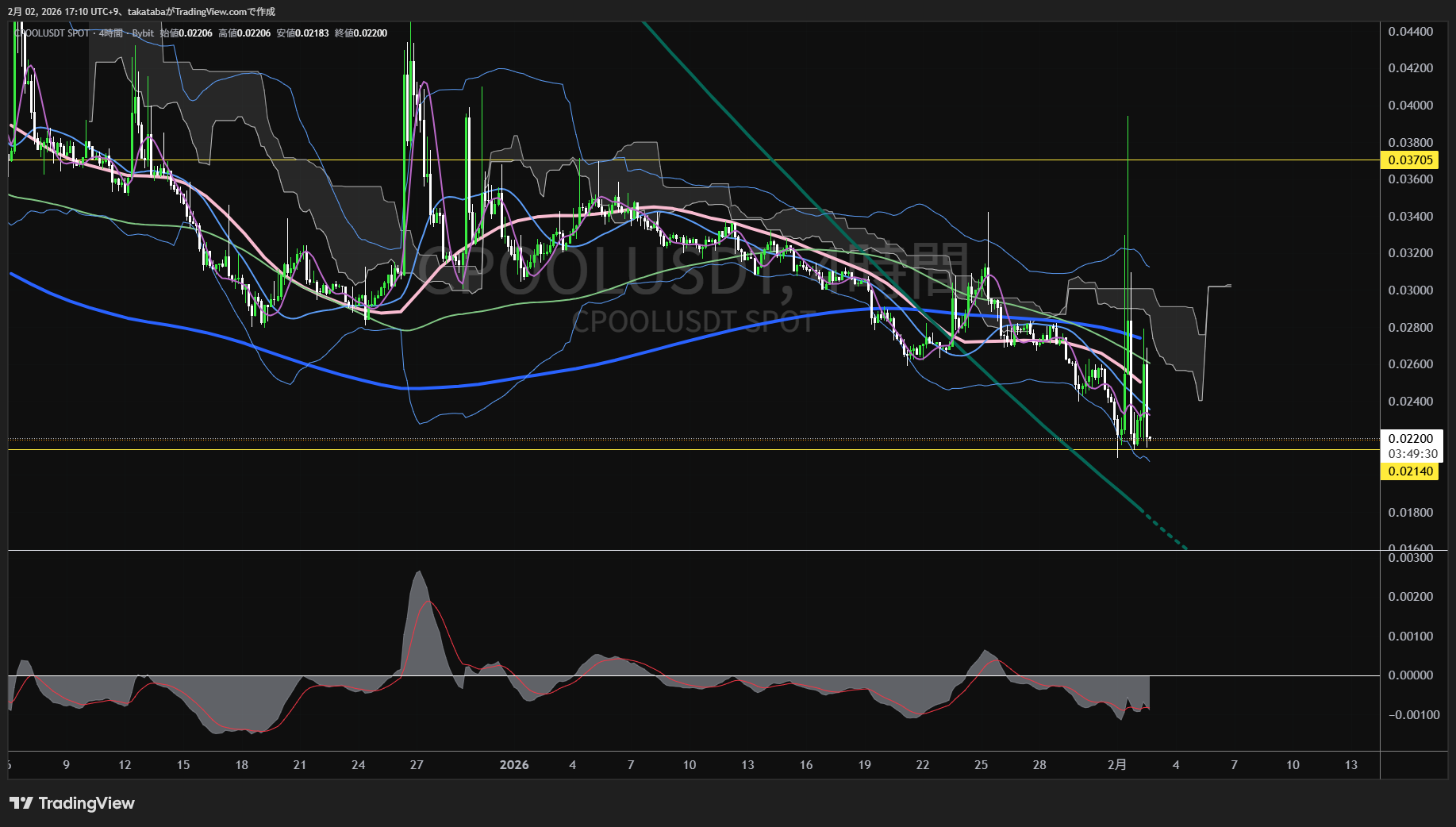Click the CPOOLUSDT SPOT symbol legend
Viewport: 1456px width, 827px height.
tap(52, 33)
